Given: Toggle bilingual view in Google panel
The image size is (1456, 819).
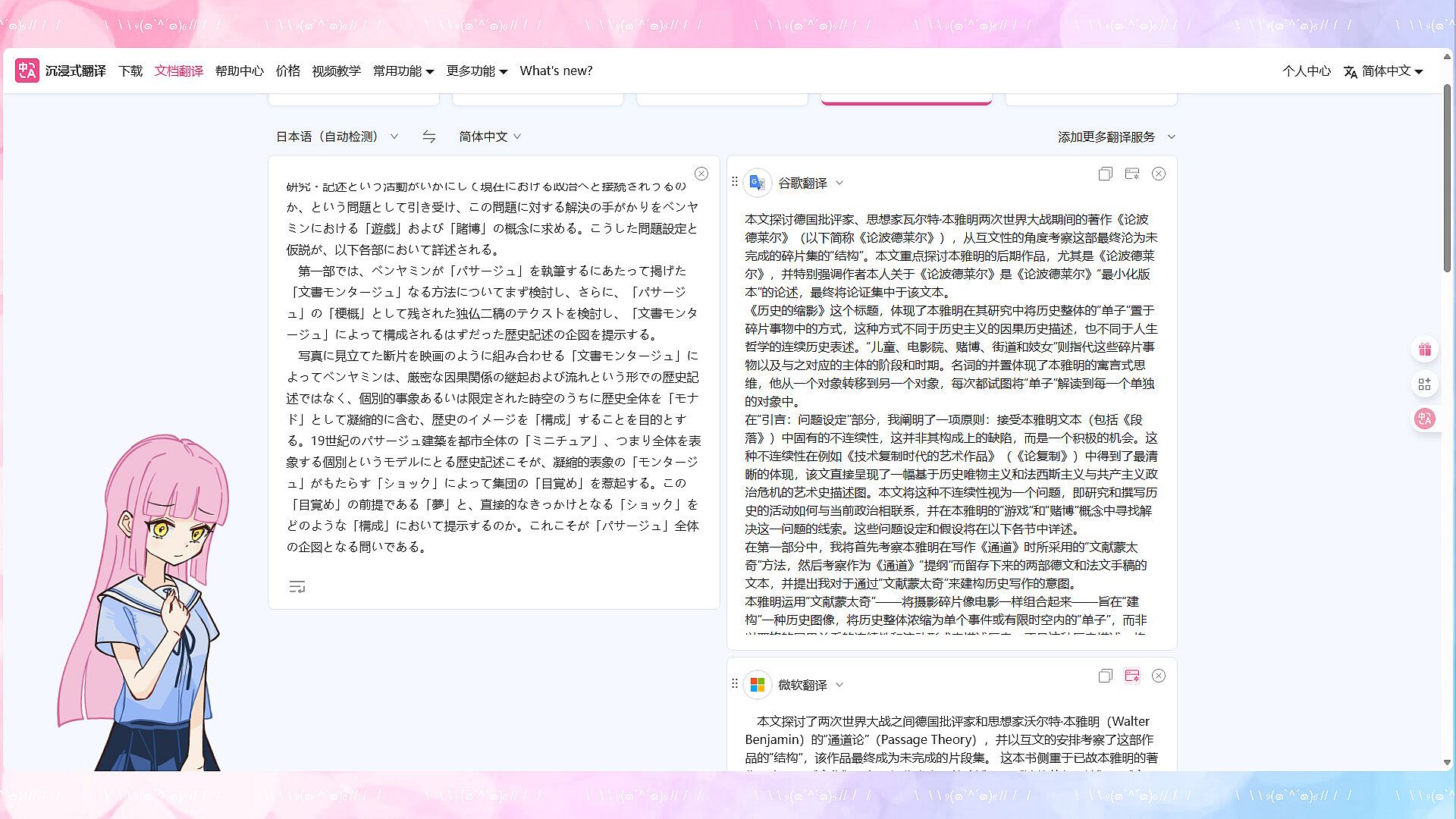Looking at the screenshot, I should point(1132,174).
